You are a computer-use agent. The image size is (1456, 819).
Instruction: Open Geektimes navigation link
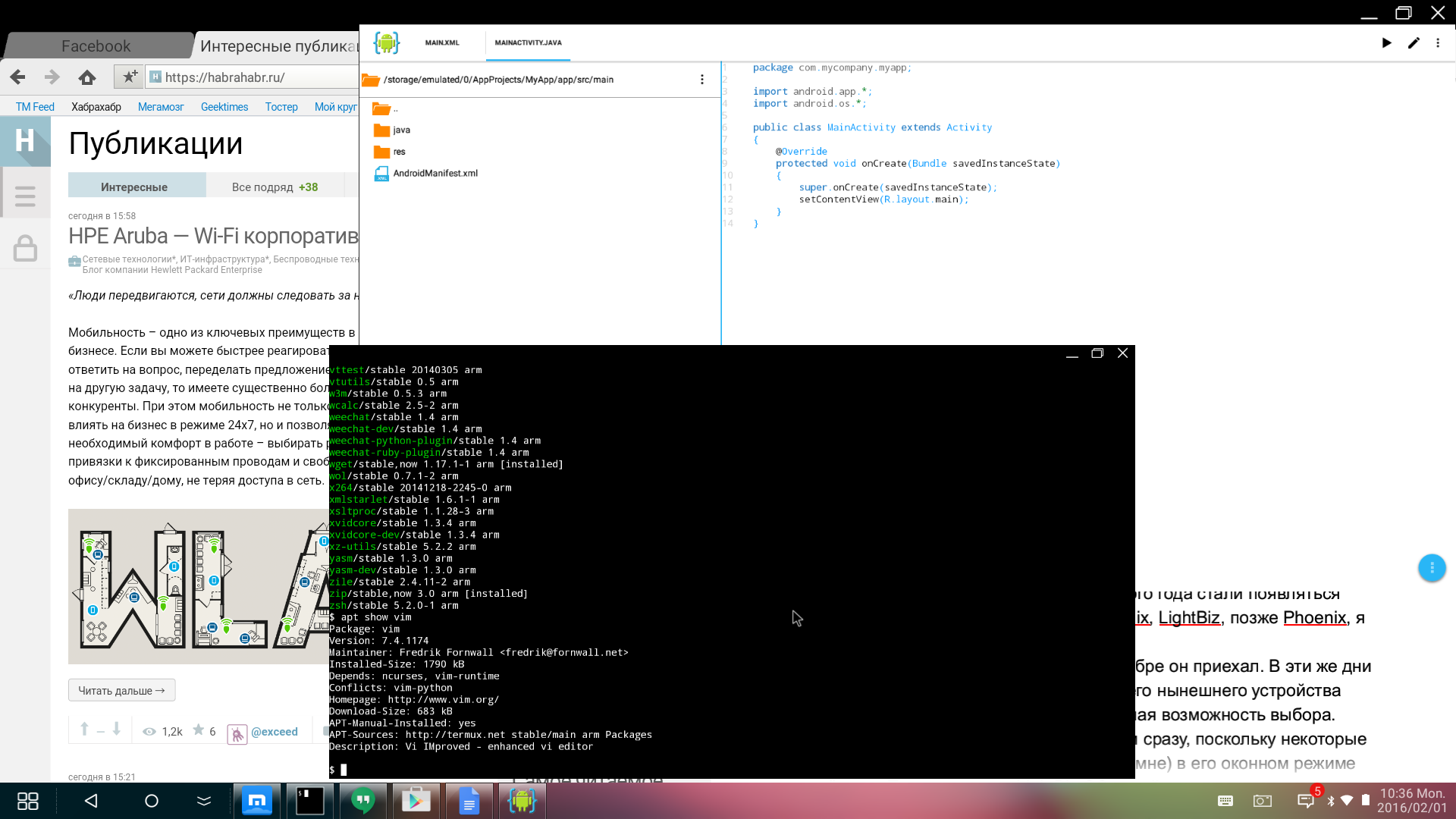tap(224, 107)
